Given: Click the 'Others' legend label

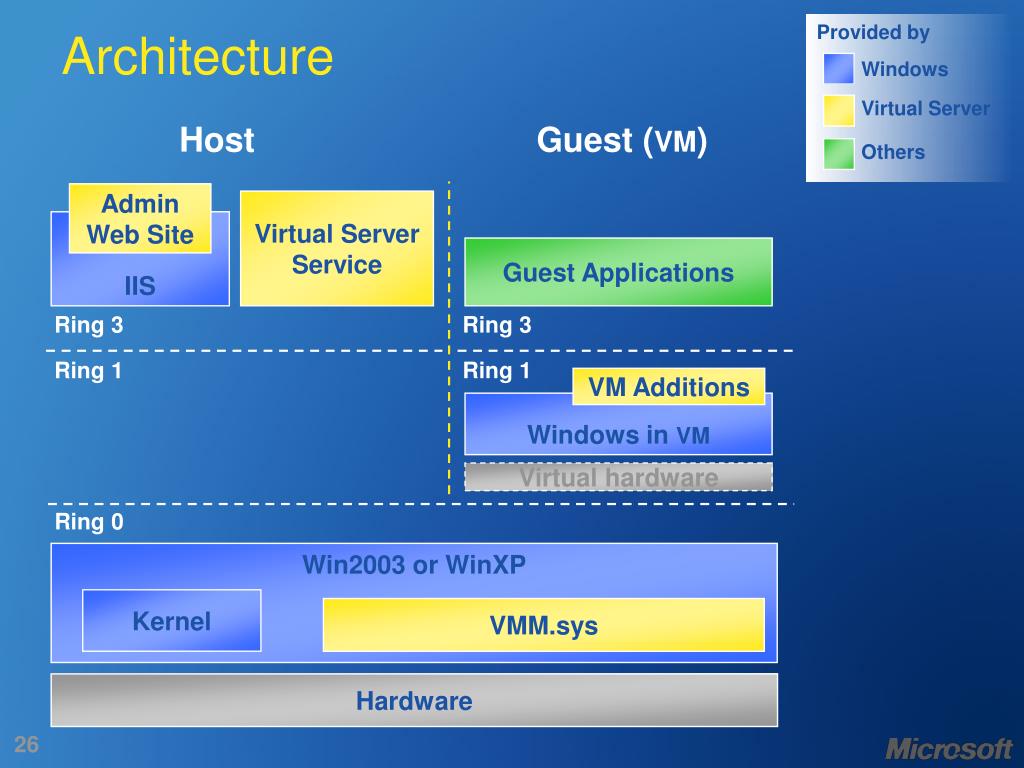Looking at the screenshot, I should (893, 152).
